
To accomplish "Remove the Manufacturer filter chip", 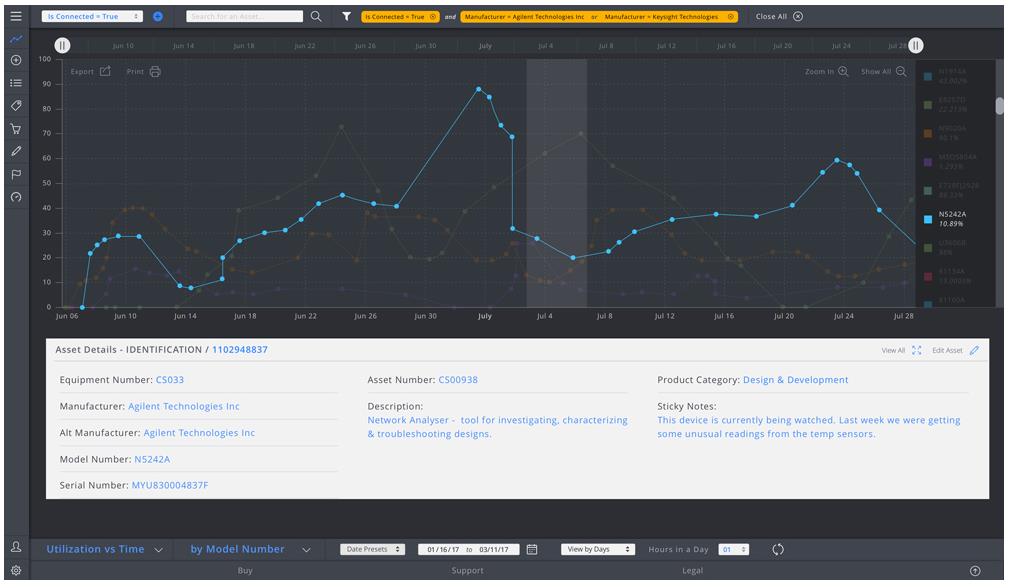I will pos(731,17).
